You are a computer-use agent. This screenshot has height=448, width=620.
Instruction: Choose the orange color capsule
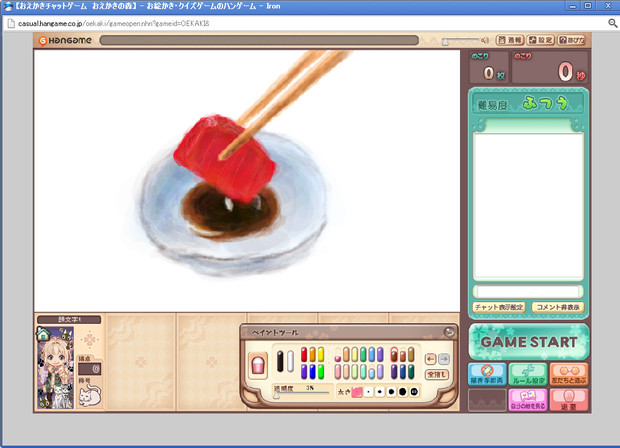tap(312, 354)
